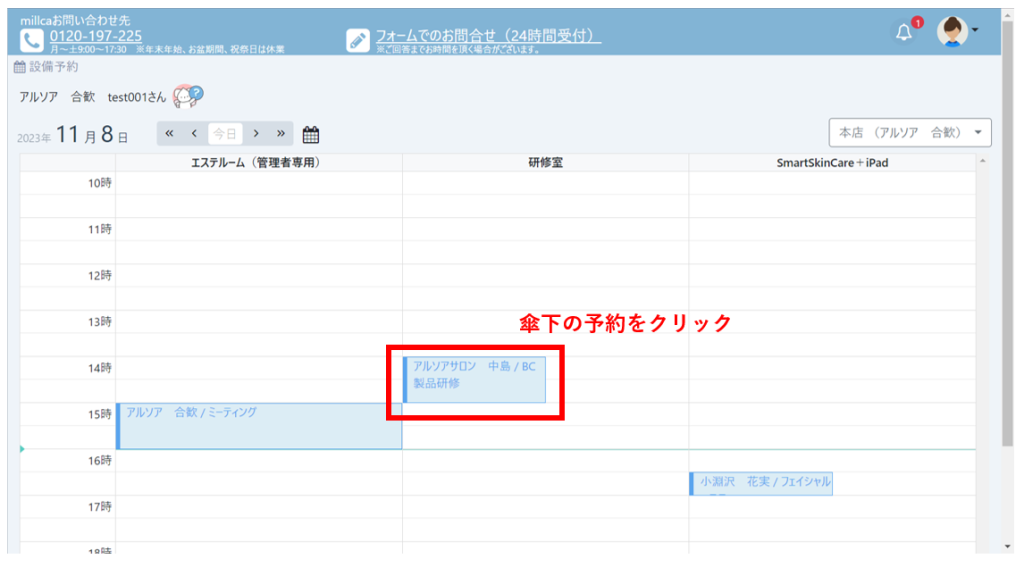The height and width of the screenshot is (567, 1024).
Task: Click the 今日 today button
Action: coord(225,134)
